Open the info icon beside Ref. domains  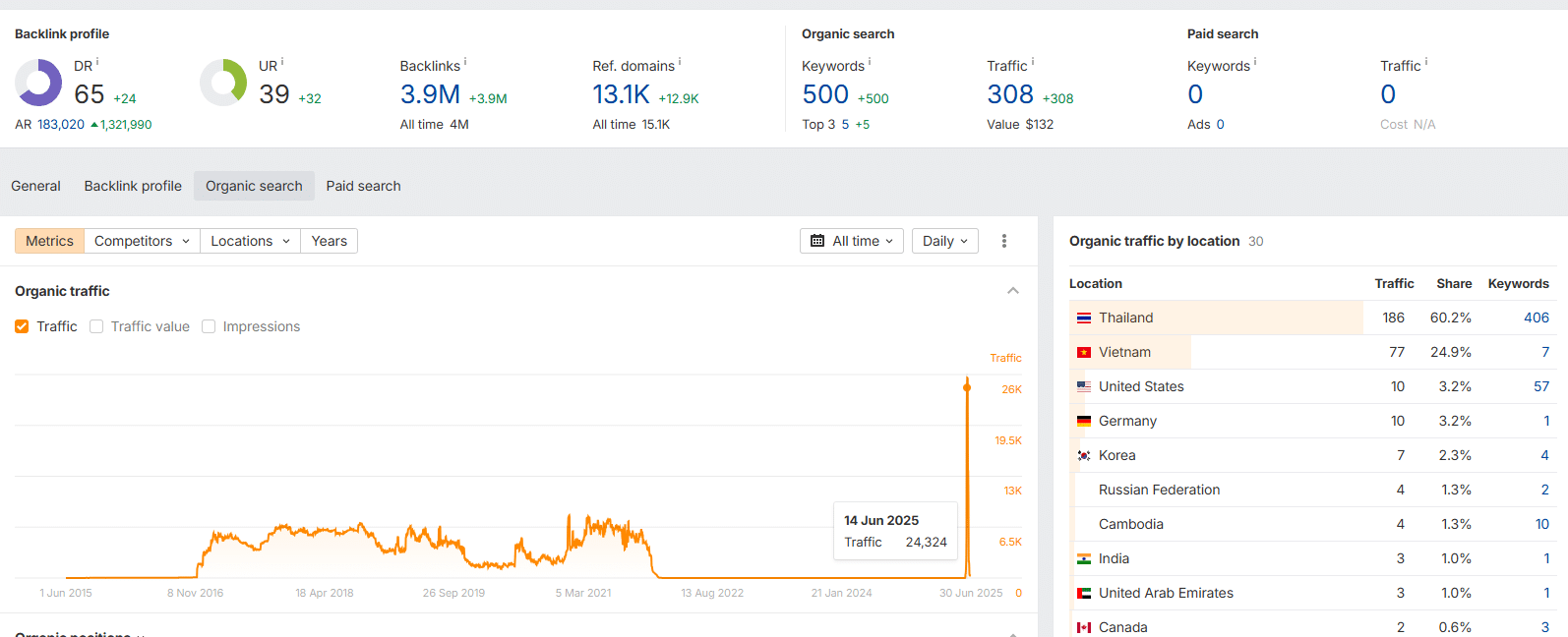click(680, 62)
